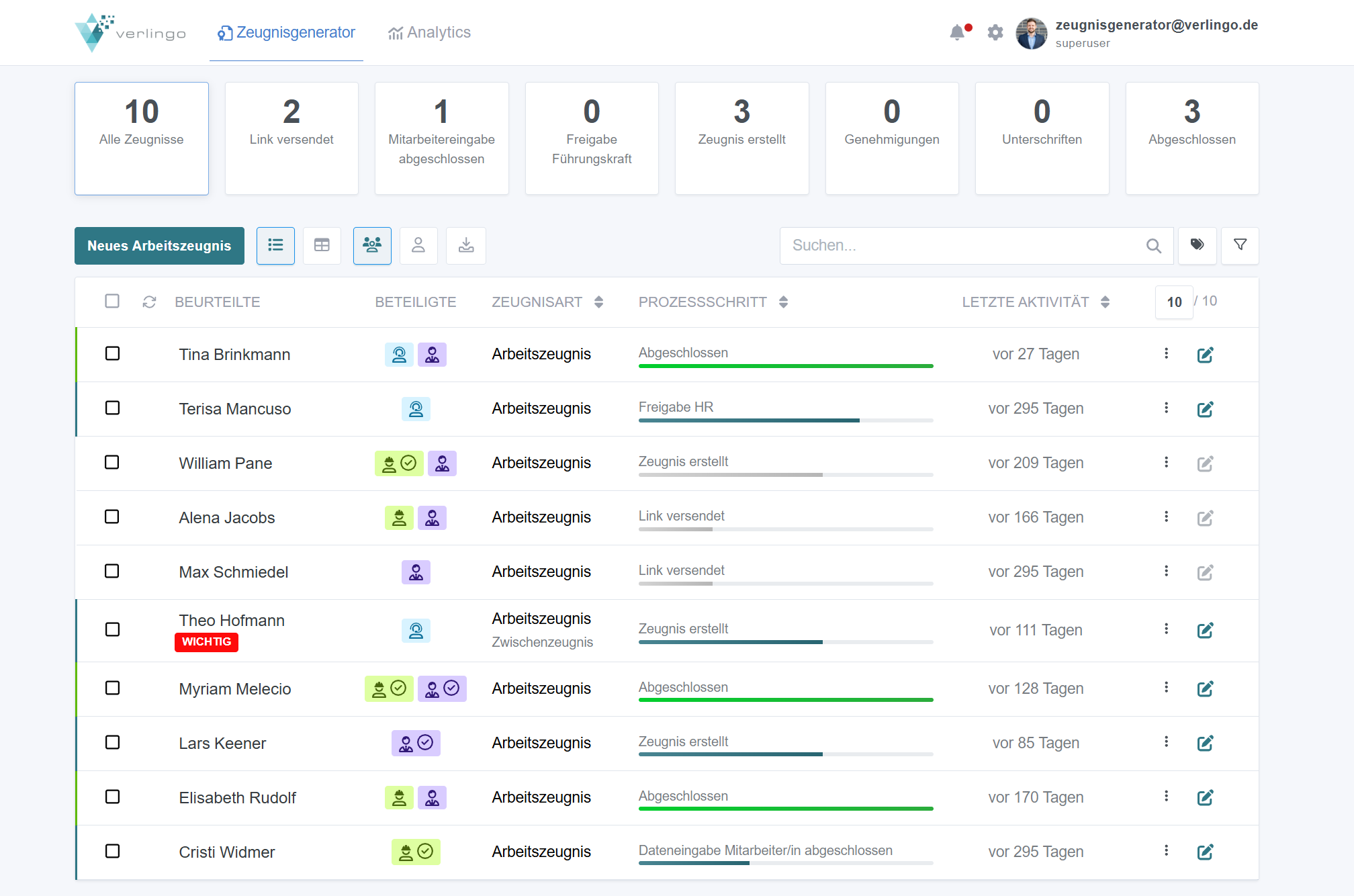Viewport: 1354px width, 896px height.
Task: Filter by Abgeschlossen status card
Action: coord(1191,138)
